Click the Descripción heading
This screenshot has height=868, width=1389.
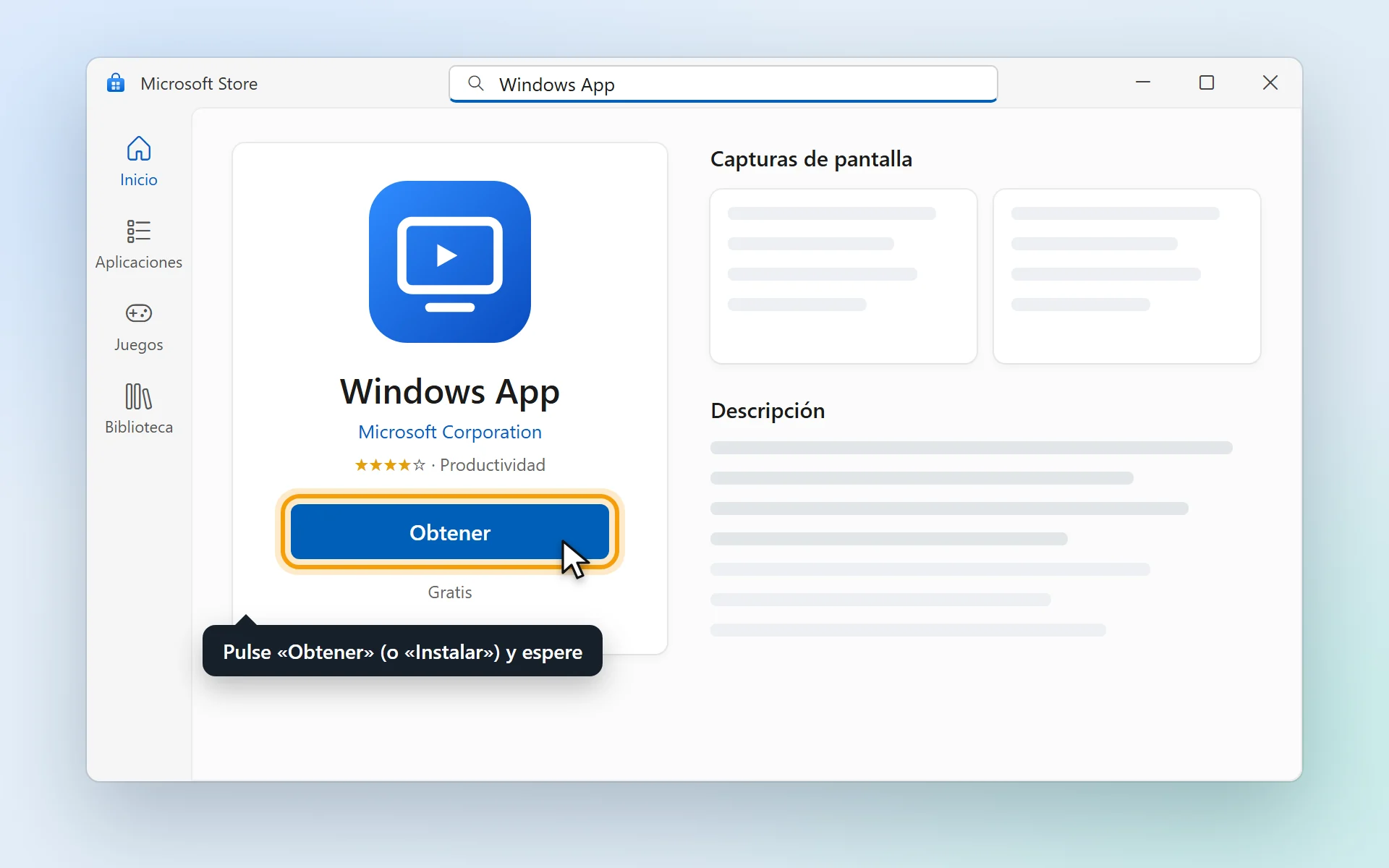click(768, 411)
